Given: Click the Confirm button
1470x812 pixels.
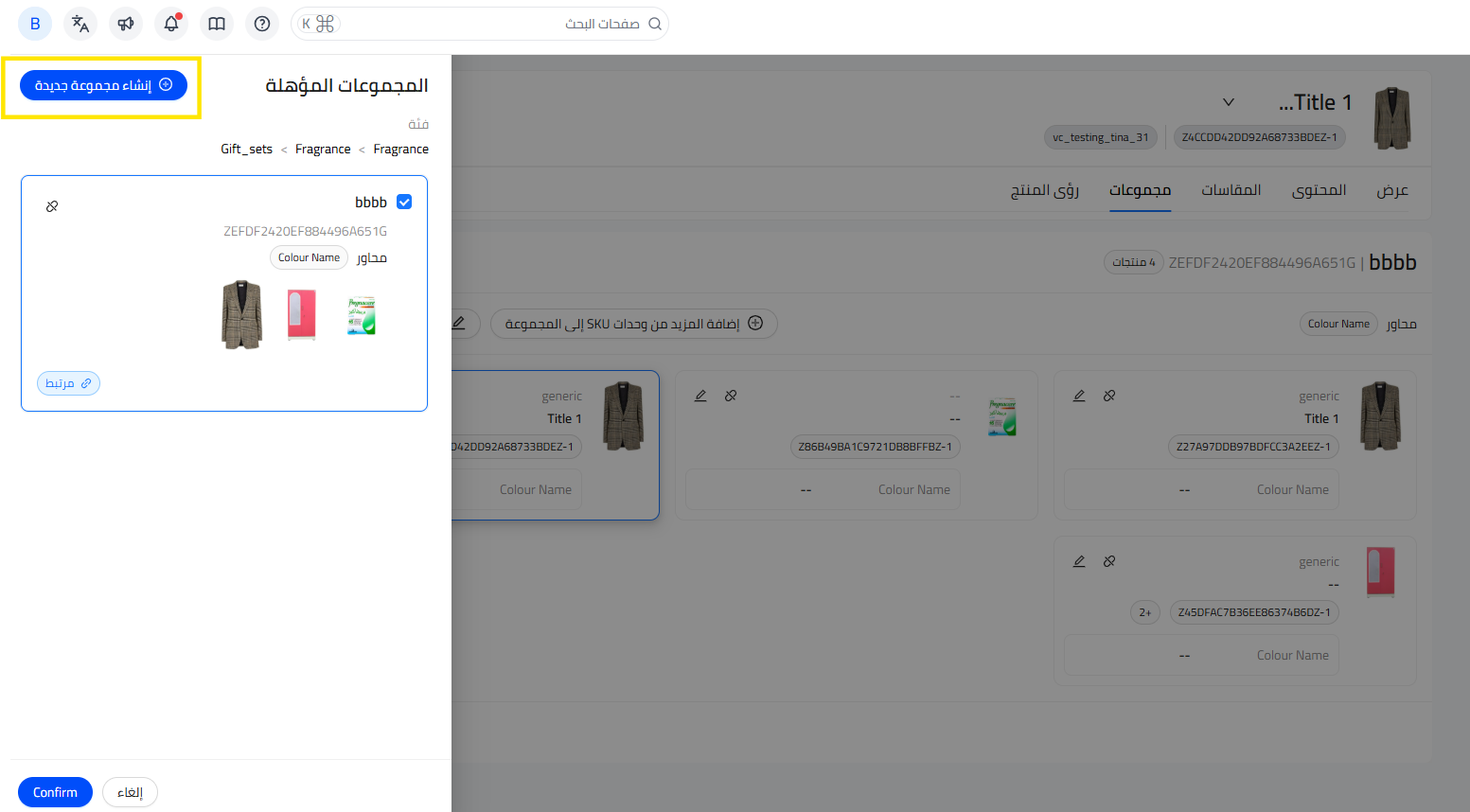Looking at the screenshot, I should (55, 792).
